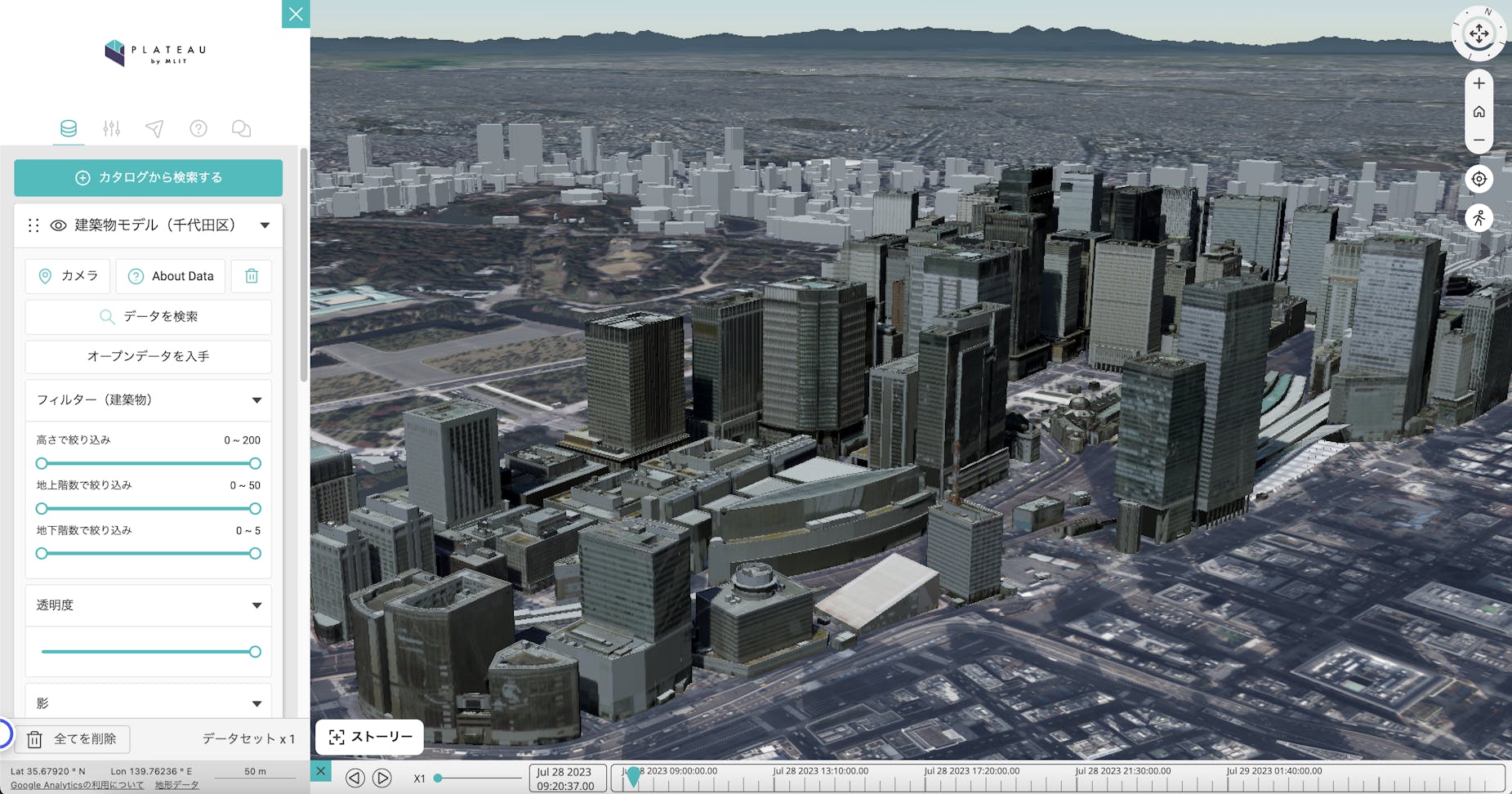Open display settings via the sliders icon
The height and width of the screenshot is (794, 1512).
click(111, 128)
